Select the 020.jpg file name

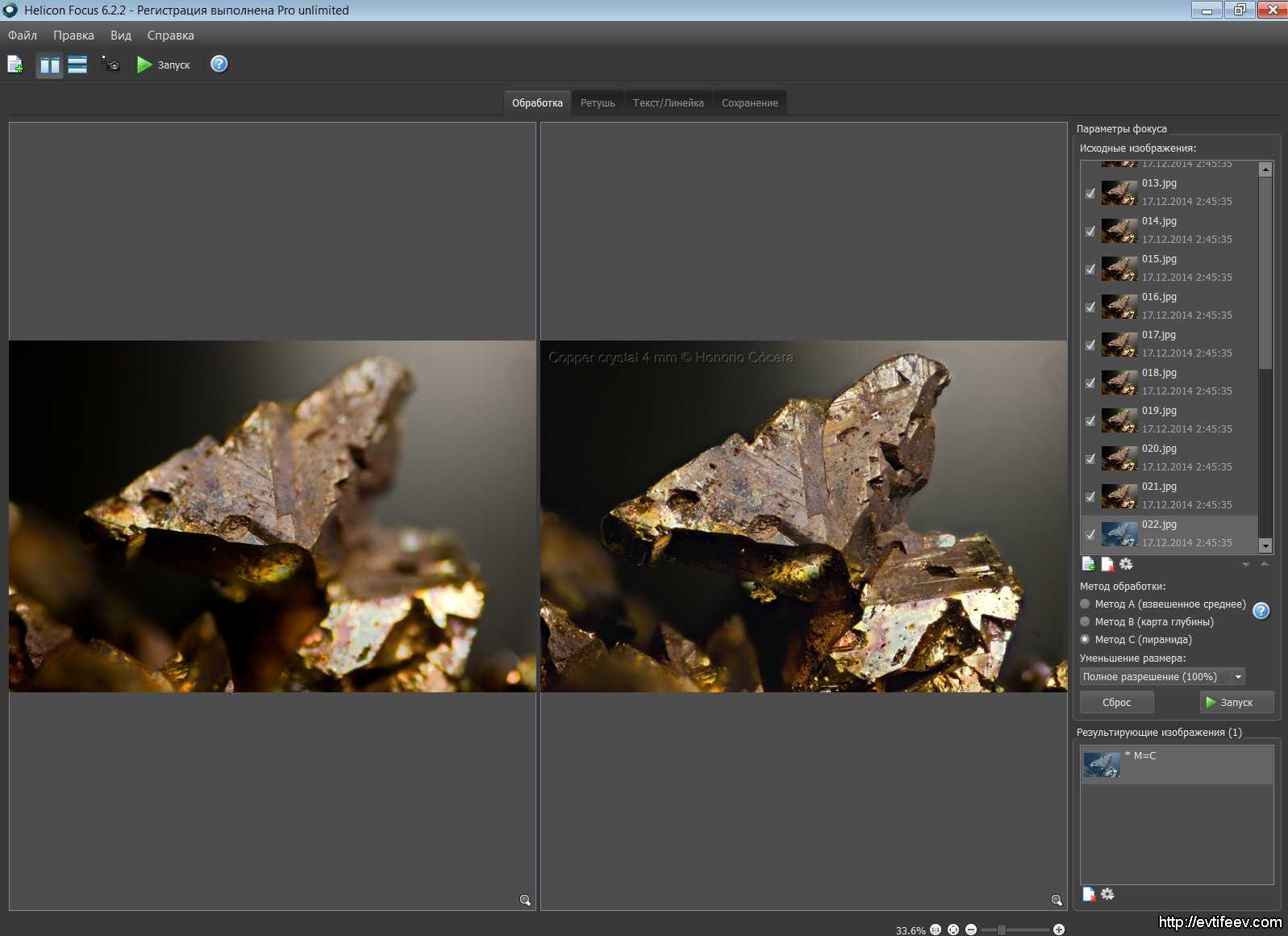pyautogui.click(x=1159, y=449)
